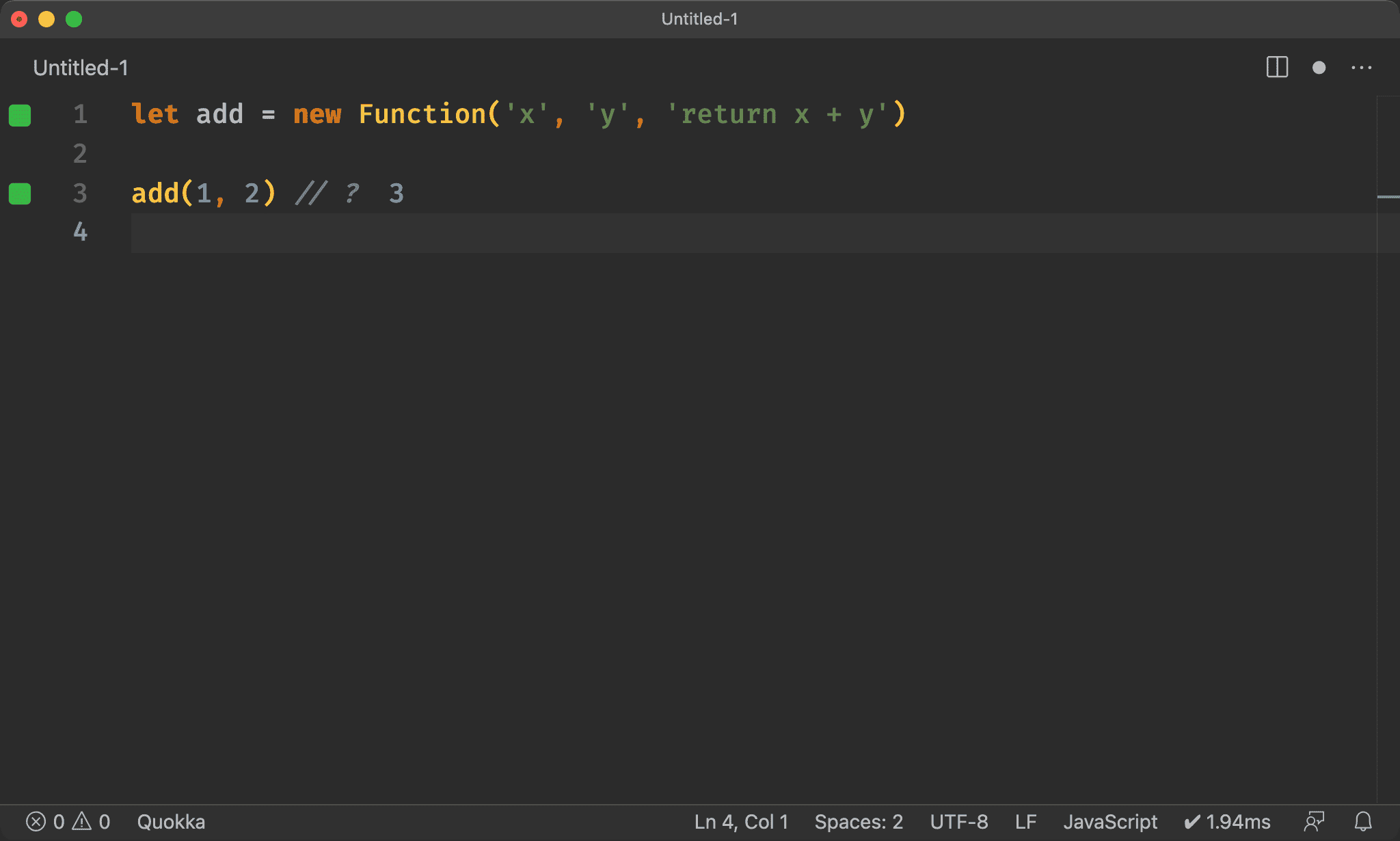The width and height of the screenshot is (1400, 841).
Task: Select the Untitled-1 editor tab
Action: pos(81,68)
